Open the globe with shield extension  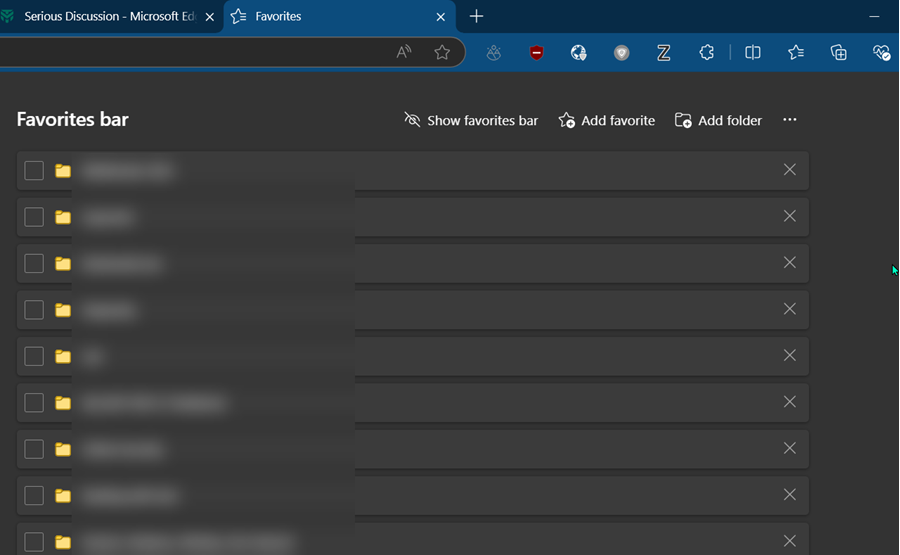(579, 53)
